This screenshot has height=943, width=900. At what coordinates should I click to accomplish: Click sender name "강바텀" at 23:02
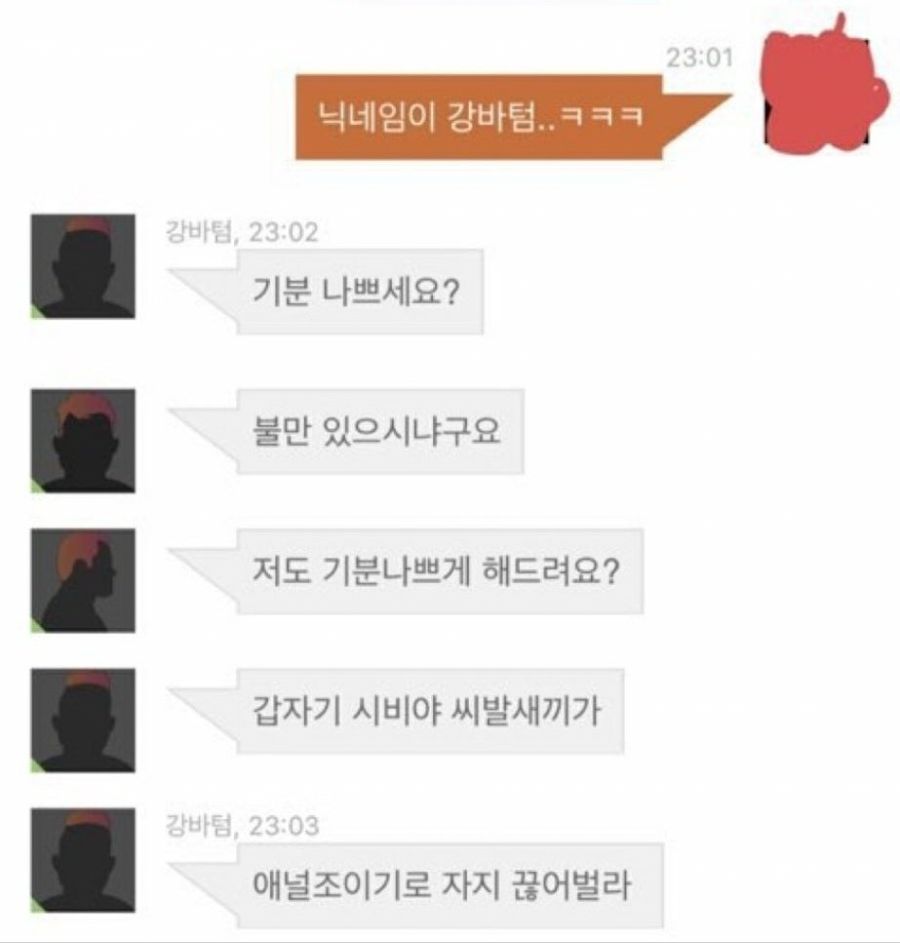pyautogui.click(x=198, y=232)
